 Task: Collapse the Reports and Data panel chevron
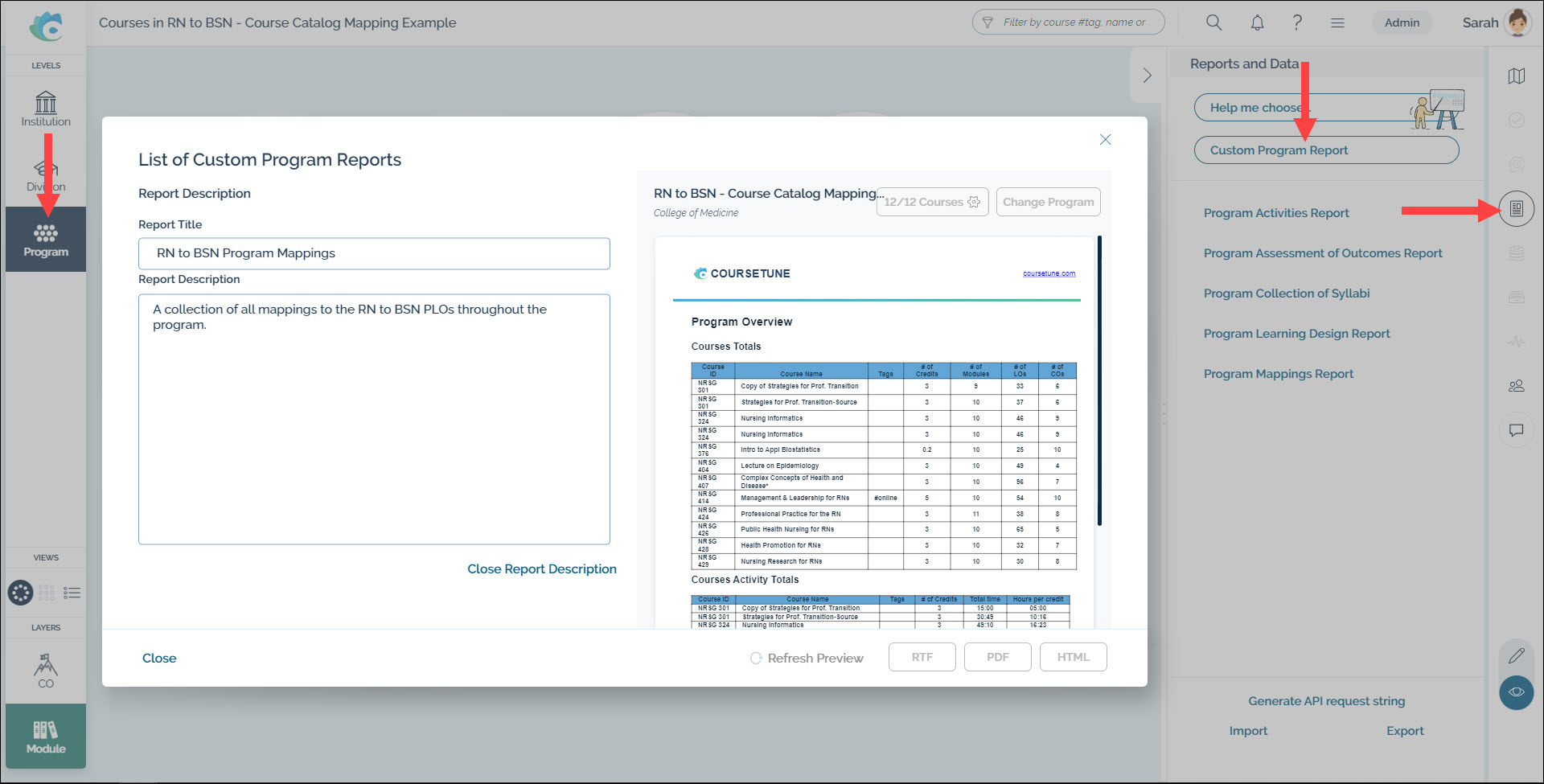pos(1148,76)
